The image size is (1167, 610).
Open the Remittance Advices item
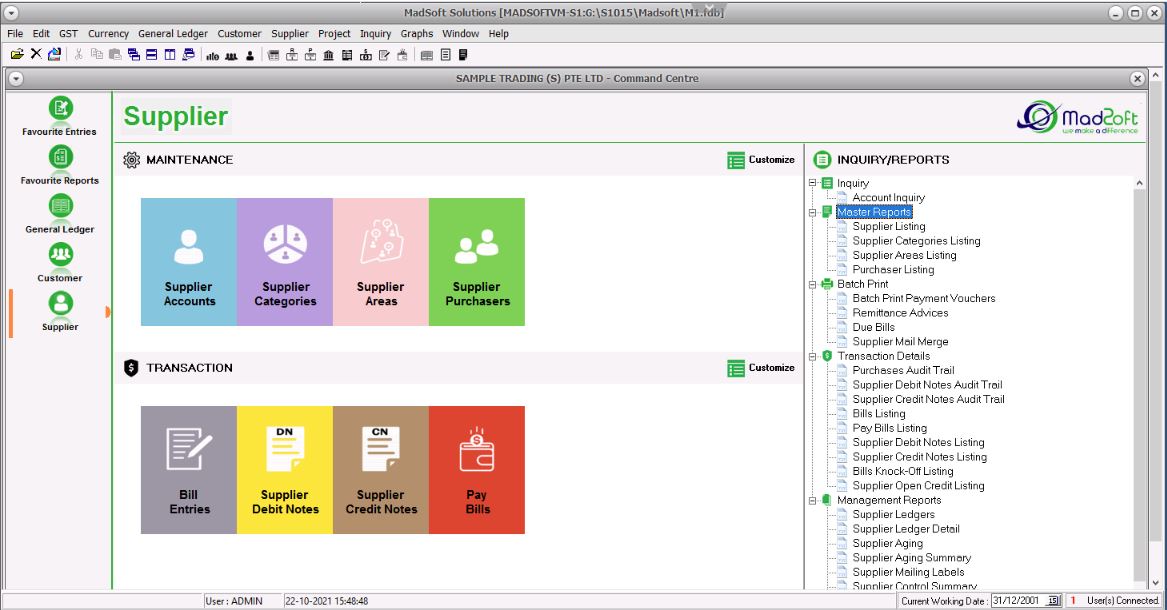tap(901, 313)
